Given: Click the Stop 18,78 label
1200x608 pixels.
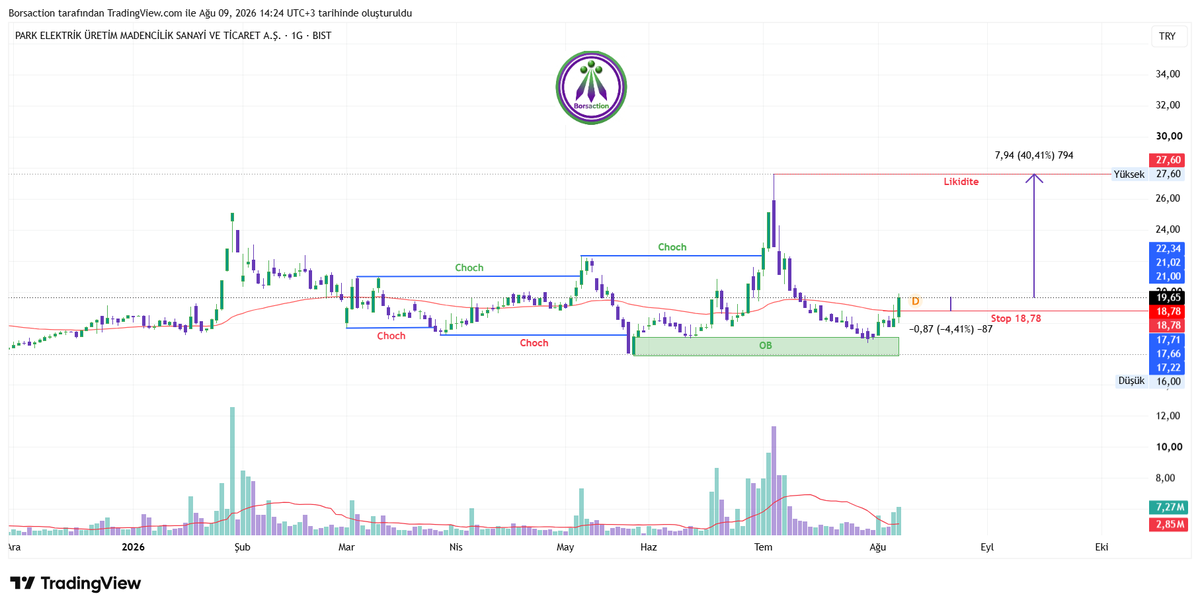Looking at the screenshot, I should (1016, 318).
